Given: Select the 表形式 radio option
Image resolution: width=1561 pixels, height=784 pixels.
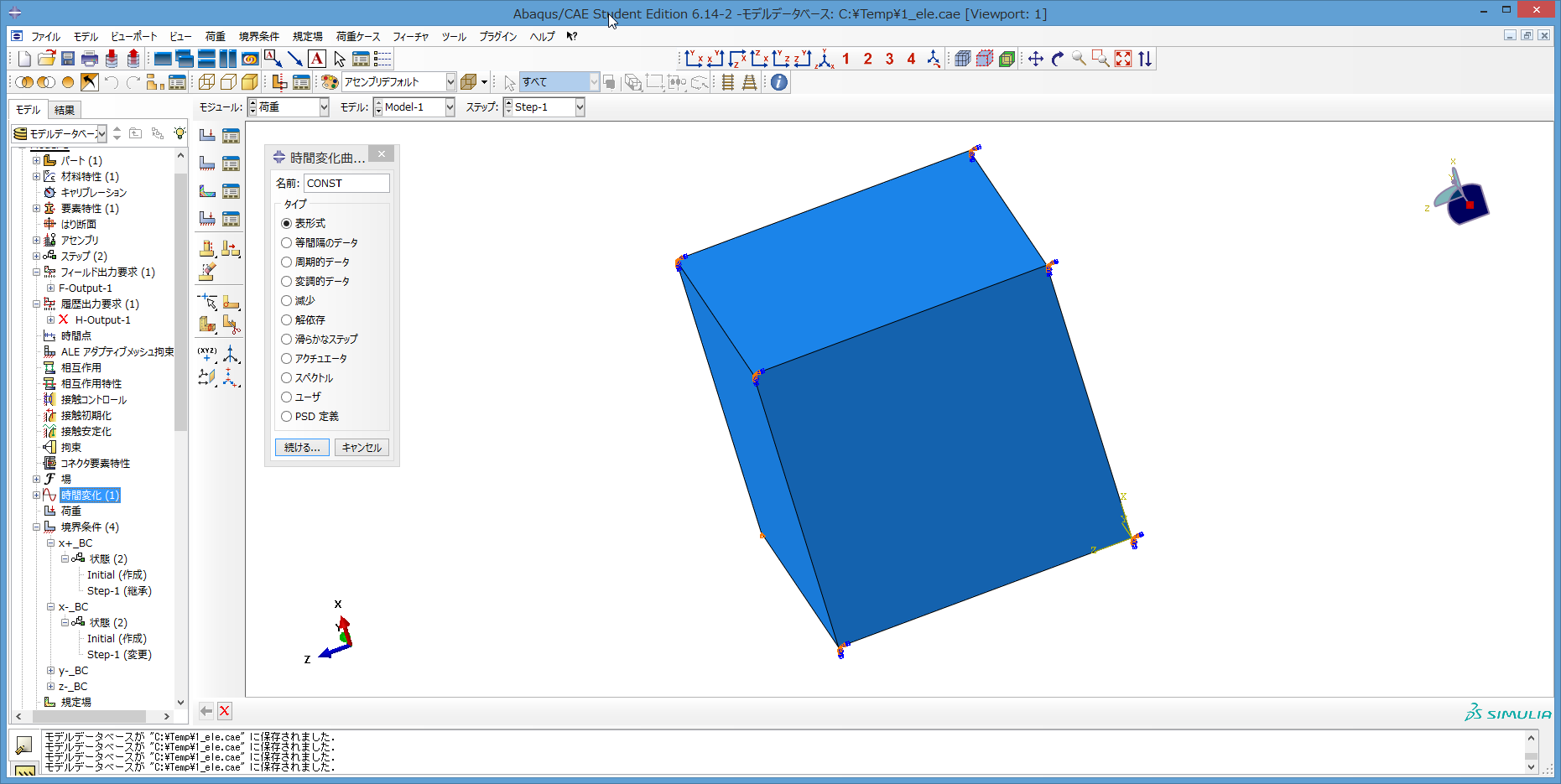Looking at the screenshot, I should (x=287, y=223).
